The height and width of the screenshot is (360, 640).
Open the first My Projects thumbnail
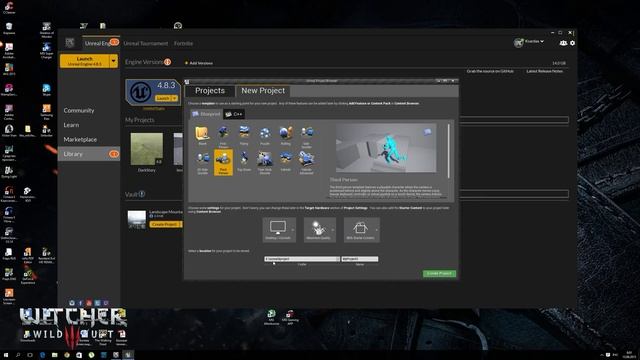[x=147, y=149]
